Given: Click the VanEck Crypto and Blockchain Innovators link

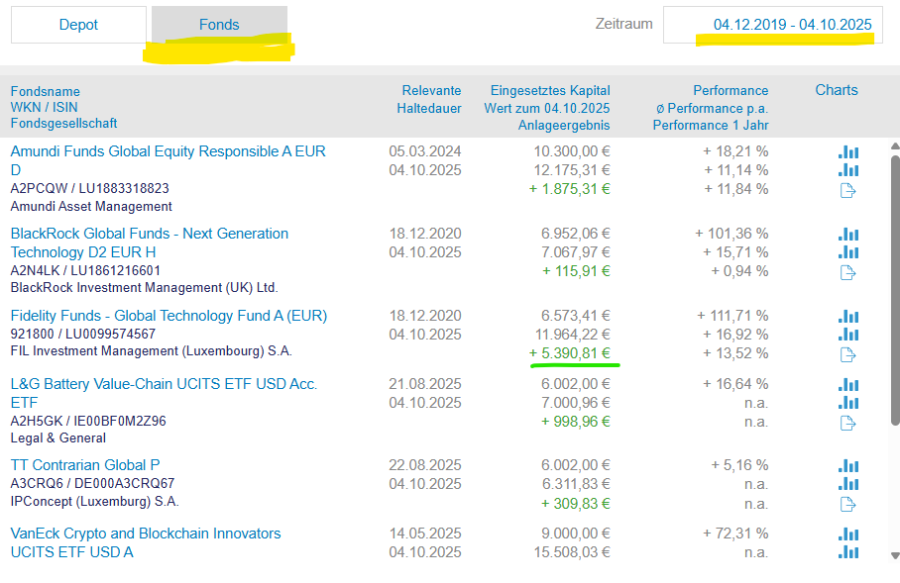Looking at the screenshot, I should pyautogui.click(x=145, y=534).
